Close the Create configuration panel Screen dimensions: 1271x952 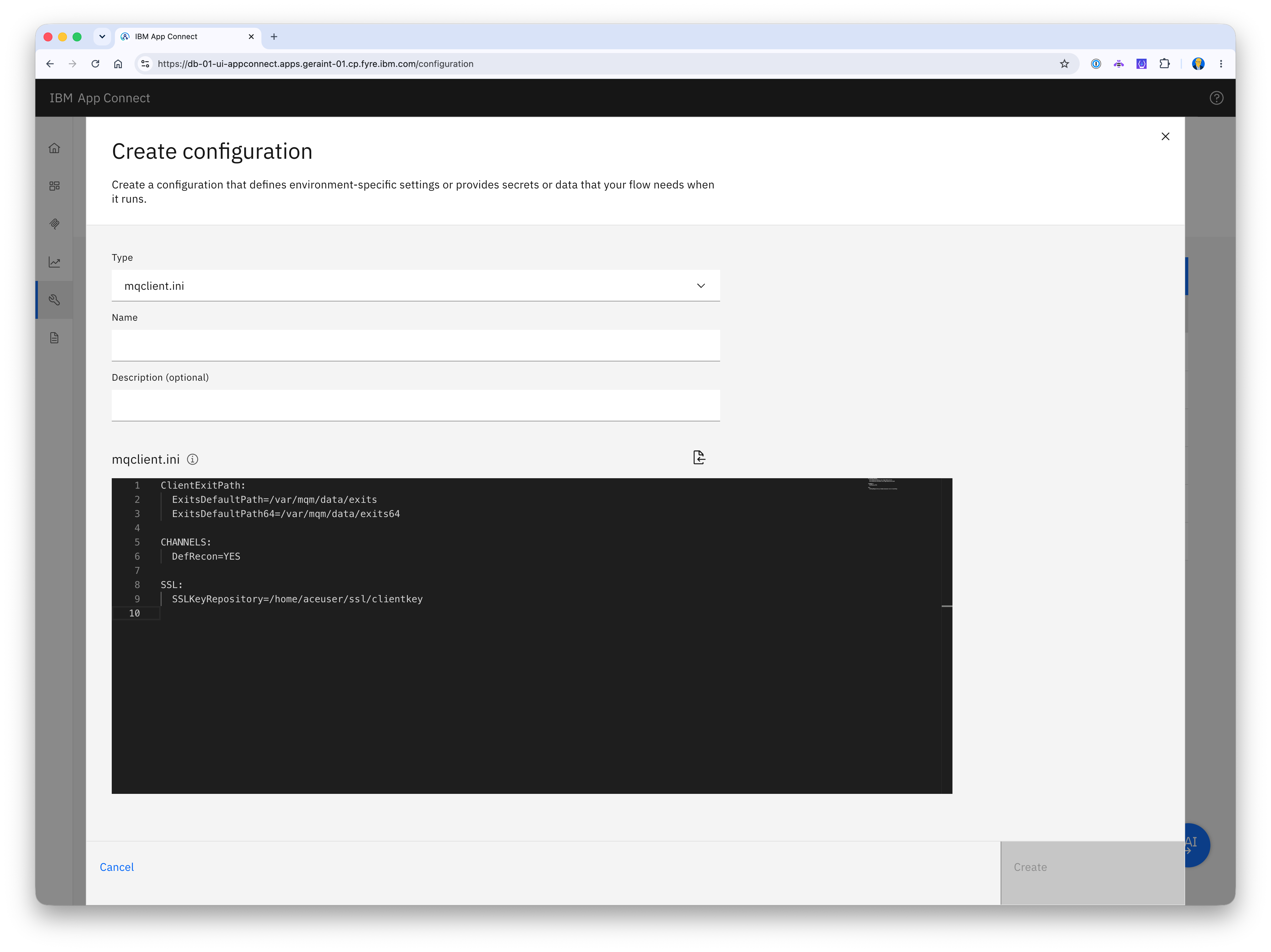pyautogui.click(x=1165, y=136)
